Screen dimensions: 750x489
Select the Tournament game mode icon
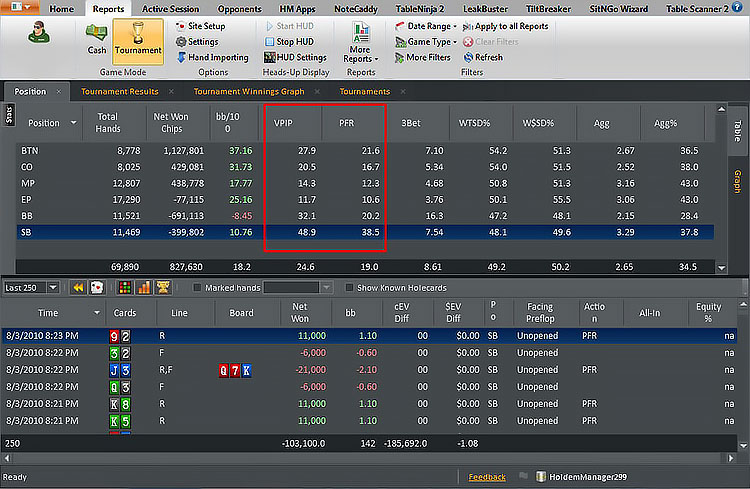138,40
